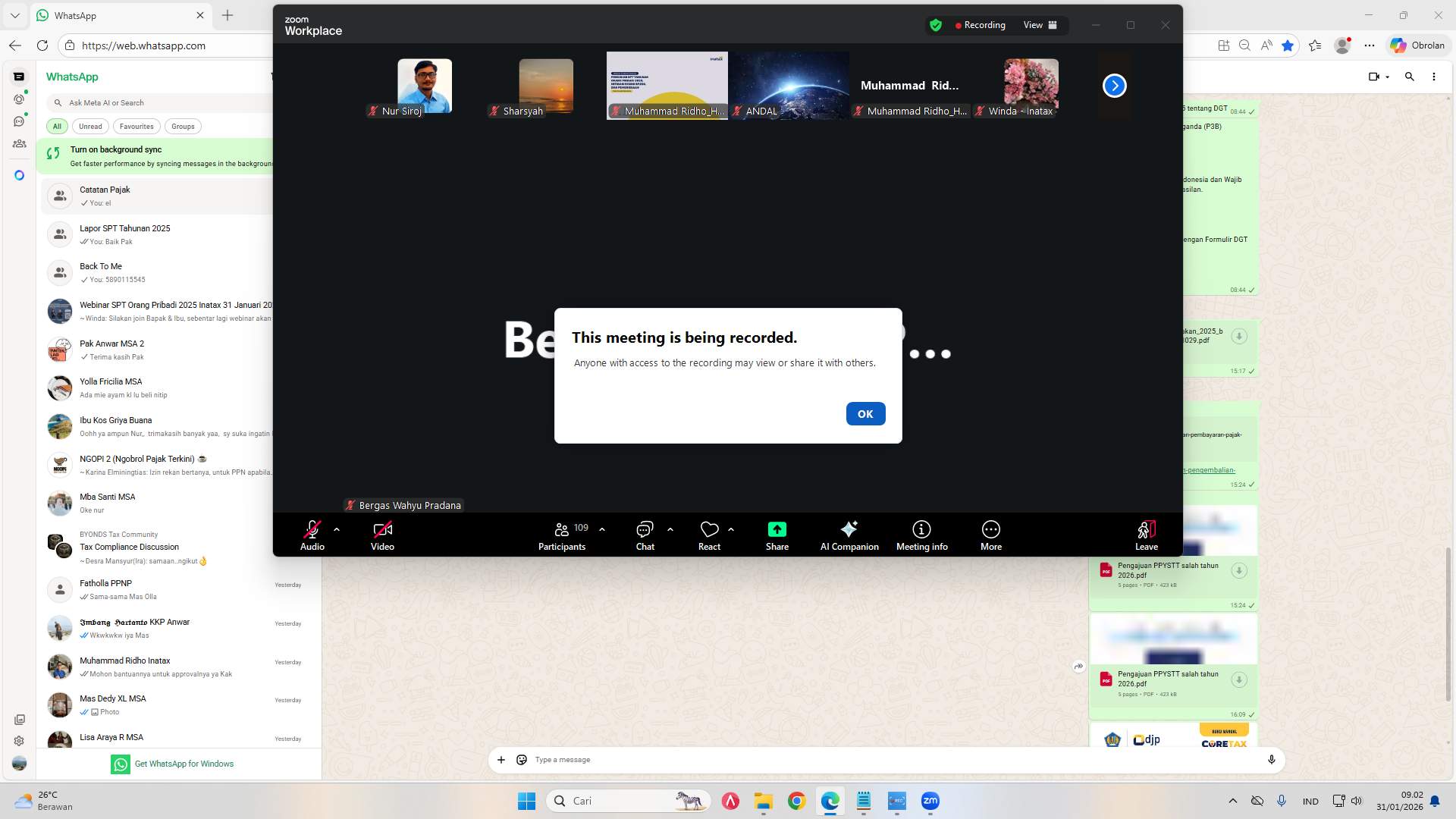Unmute audio in the Zoom meeting
Image resolution: width=1456 pixels, height=819 pixels.
(x=312, y=535)
